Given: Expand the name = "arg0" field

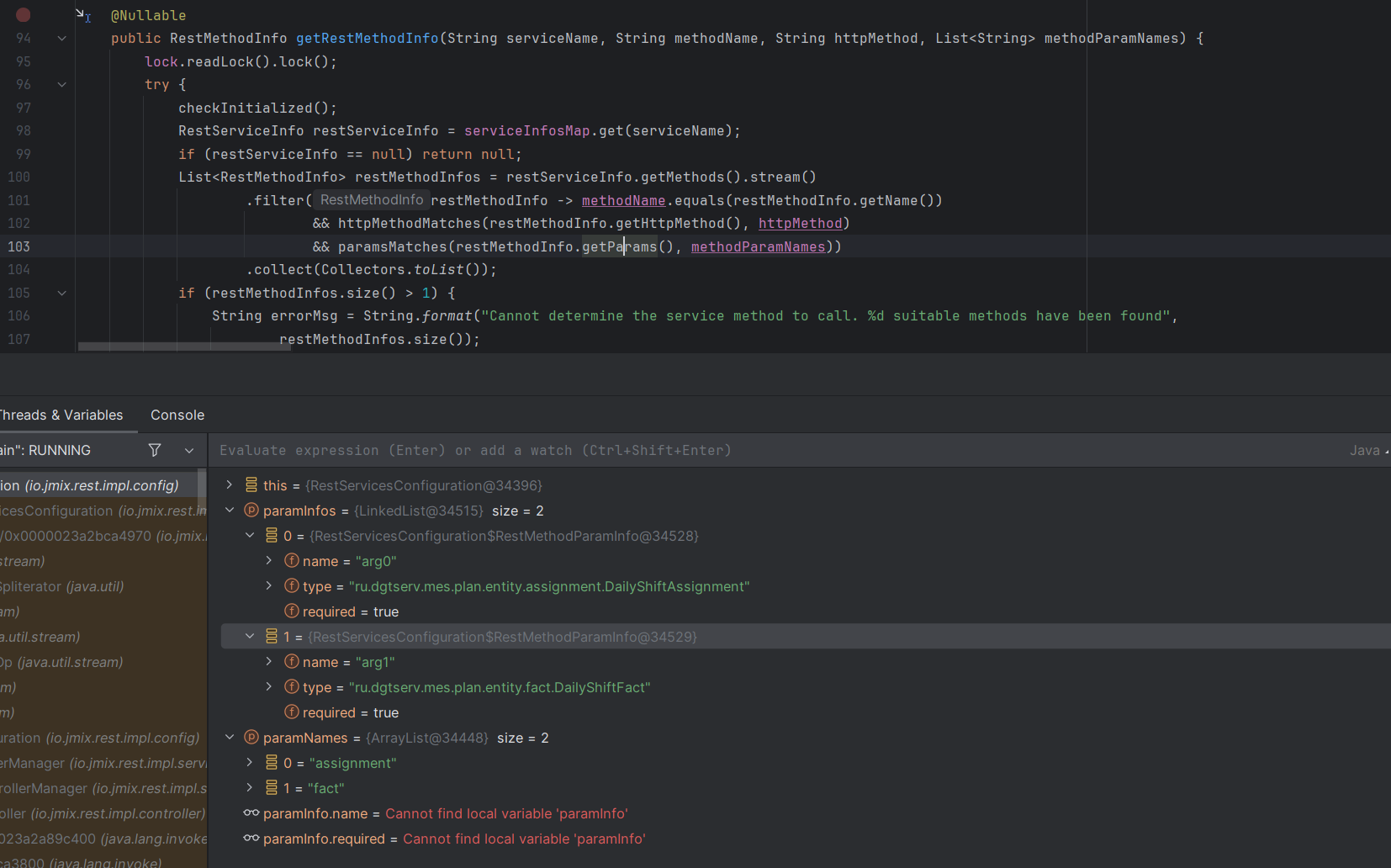Looking at the screenshot, I should pos(269,561).
